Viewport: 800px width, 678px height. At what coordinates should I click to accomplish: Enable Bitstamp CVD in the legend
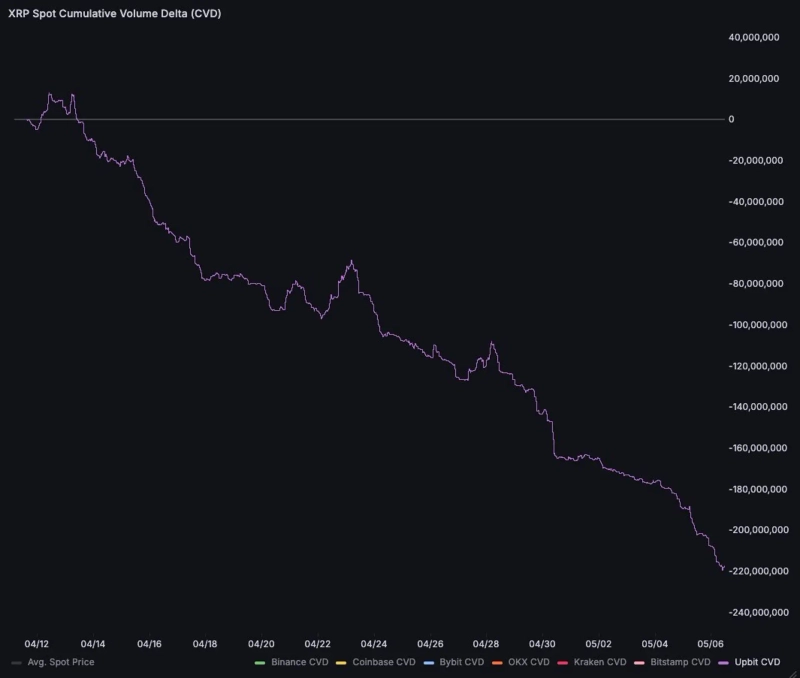[678, 662]
